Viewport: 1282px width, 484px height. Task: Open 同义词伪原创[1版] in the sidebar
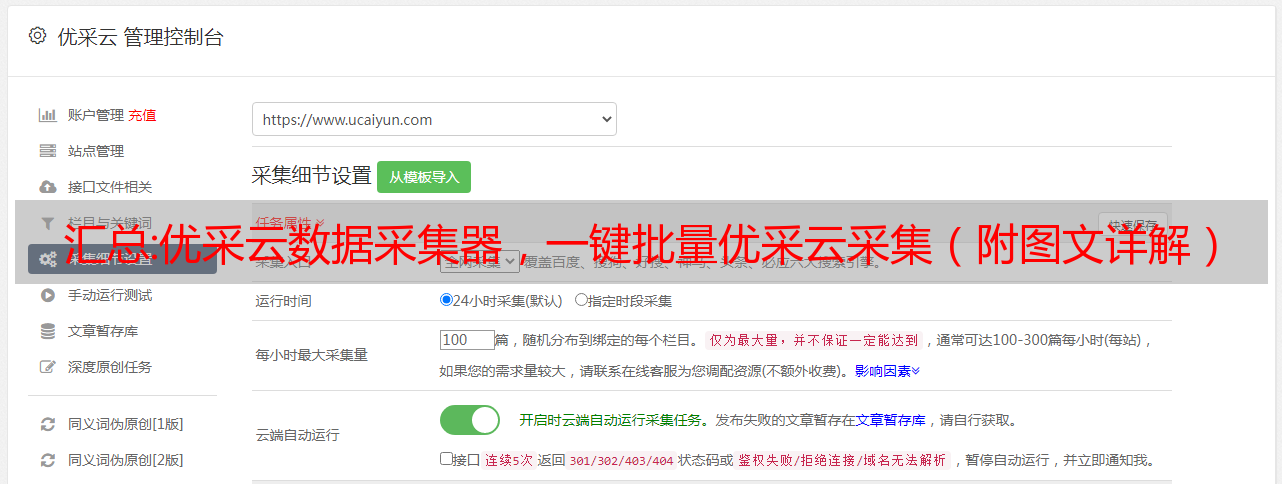tap(126, 424)
